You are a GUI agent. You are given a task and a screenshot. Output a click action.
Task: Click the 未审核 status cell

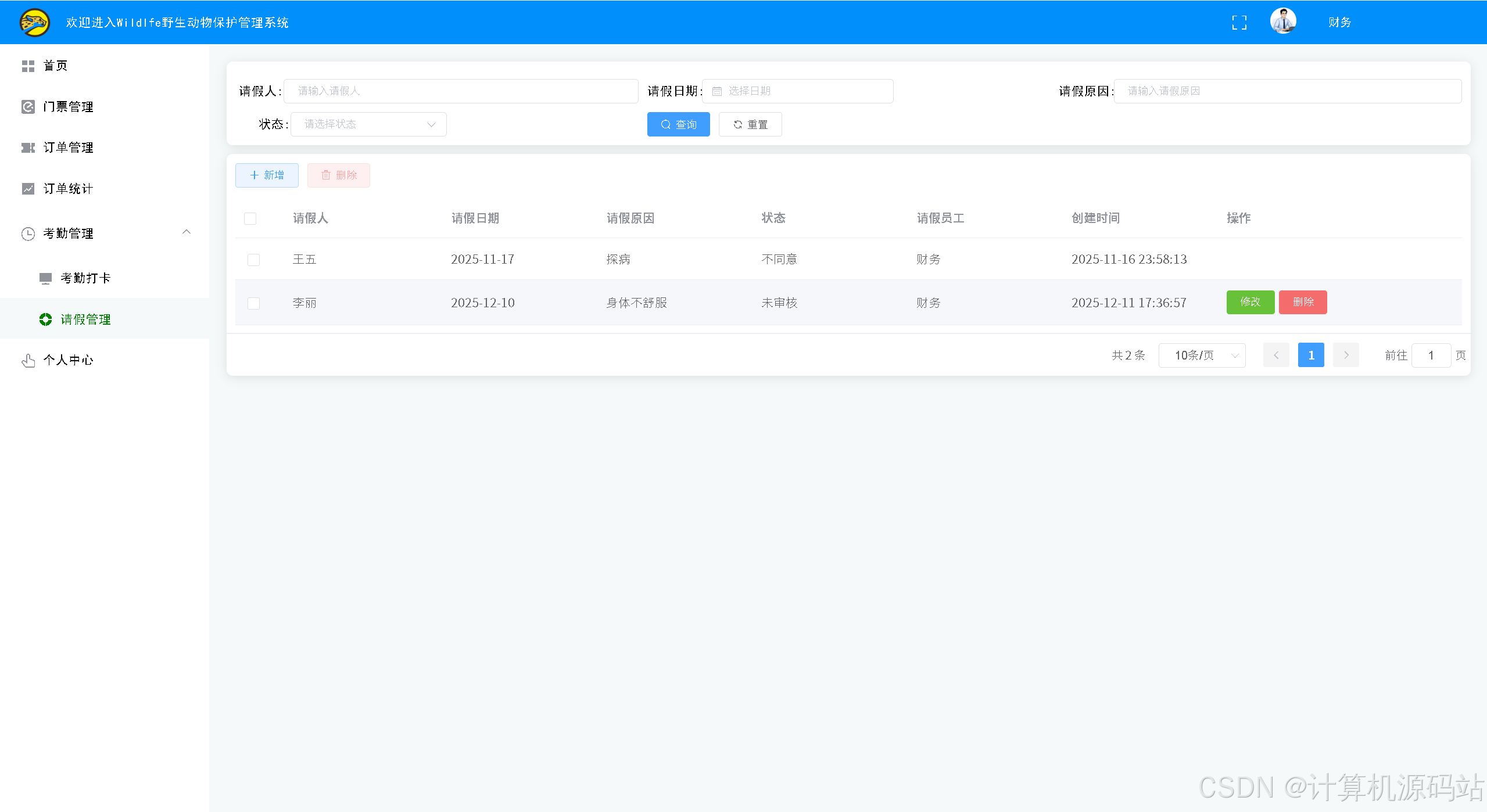tap(779, 303)
